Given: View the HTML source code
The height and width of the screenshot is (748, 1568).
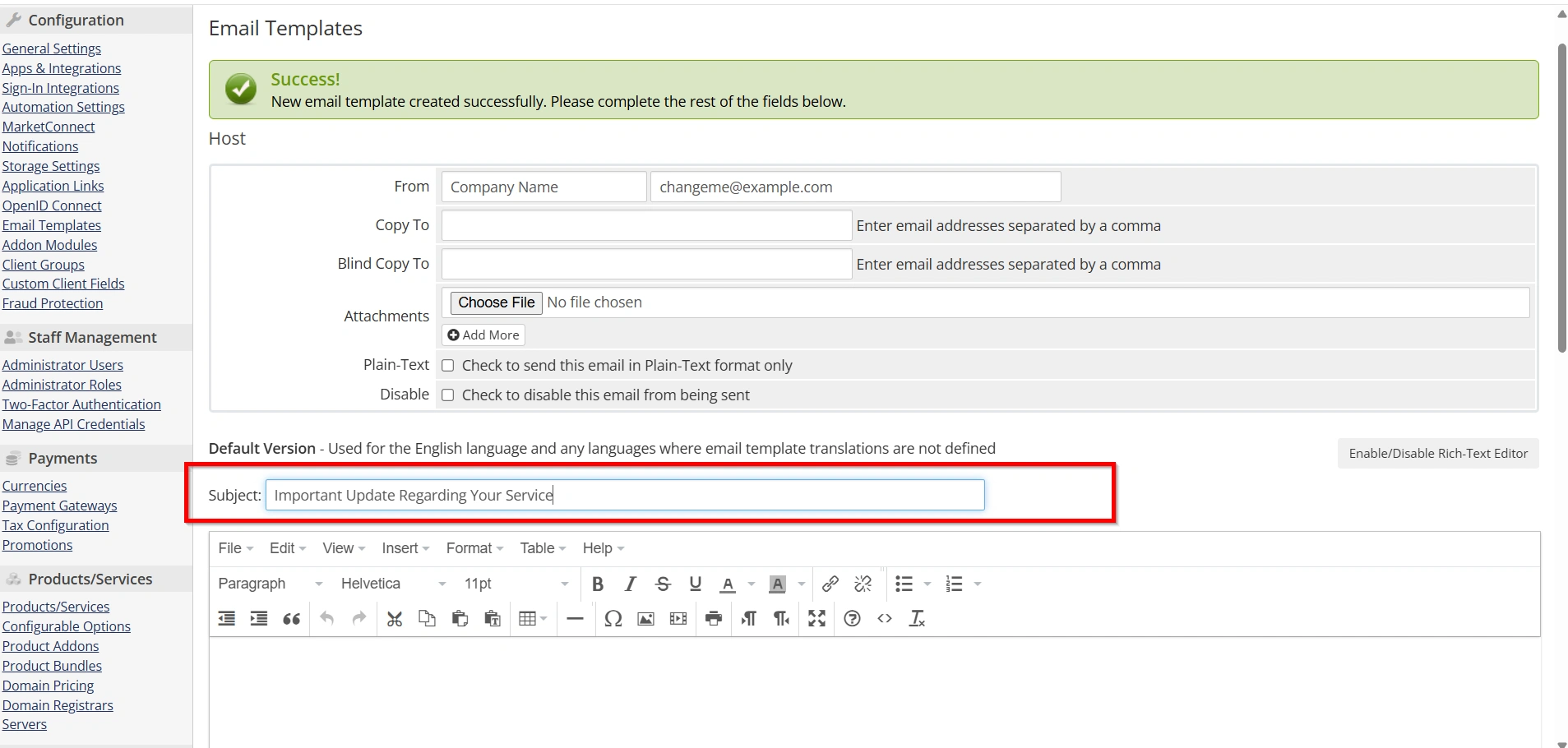Looking at the screenshot, I should (x=885, y=618).
